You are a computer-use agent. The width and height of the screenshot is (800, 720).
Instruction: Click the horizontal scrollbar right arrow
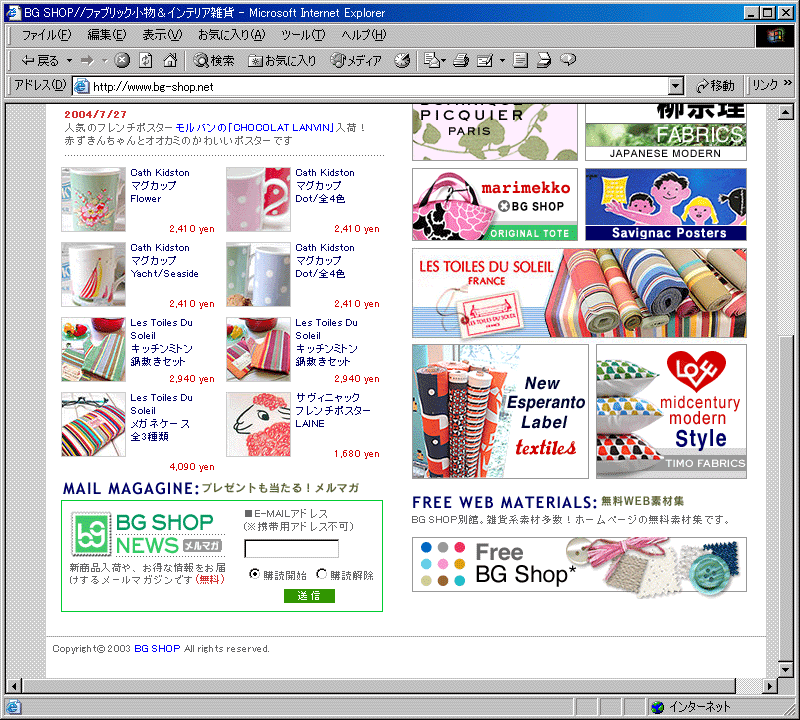pos(770,686)
